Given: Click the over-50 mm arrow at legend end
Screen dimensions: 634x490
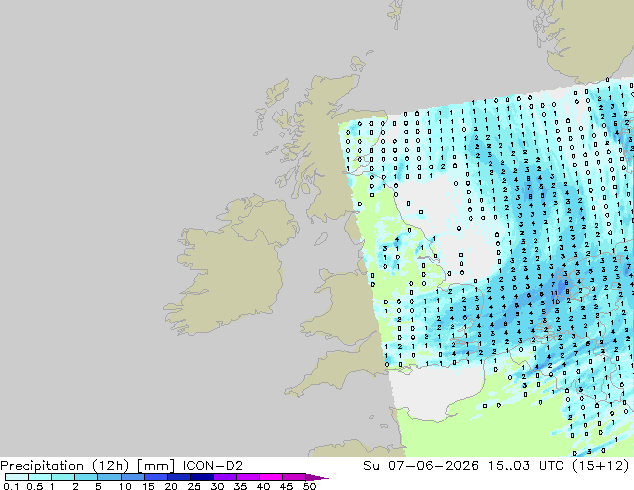Looking at the screenshot, I should pyautogui.click(x=317, y=477).
